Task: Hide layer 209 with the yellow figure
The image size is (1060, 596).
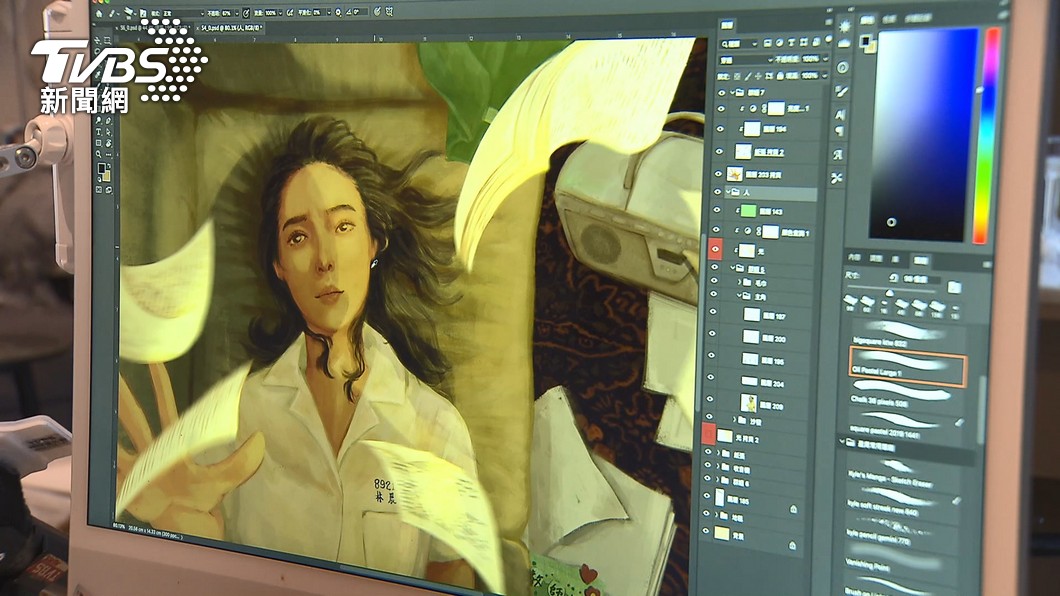Action: (x=712, y=401)
